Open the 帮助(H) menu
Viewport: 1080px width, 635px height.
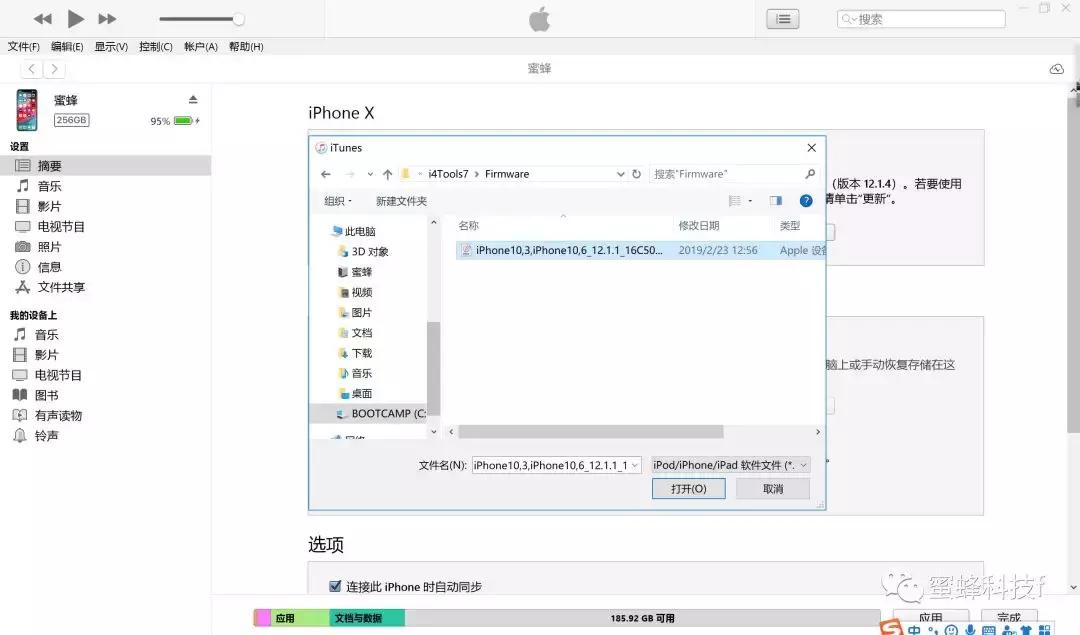click(245, 45)
